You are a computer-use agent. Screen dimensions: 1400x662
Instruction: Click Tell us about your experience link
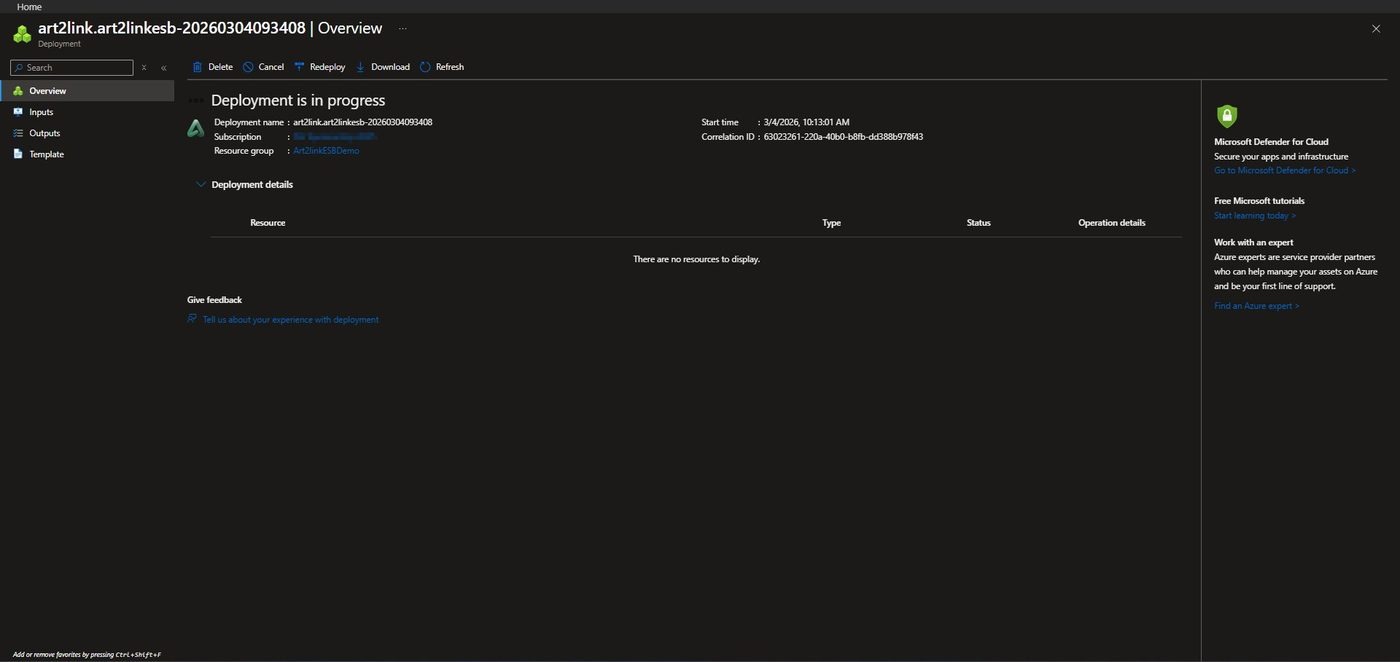click(x=290, y=319)
